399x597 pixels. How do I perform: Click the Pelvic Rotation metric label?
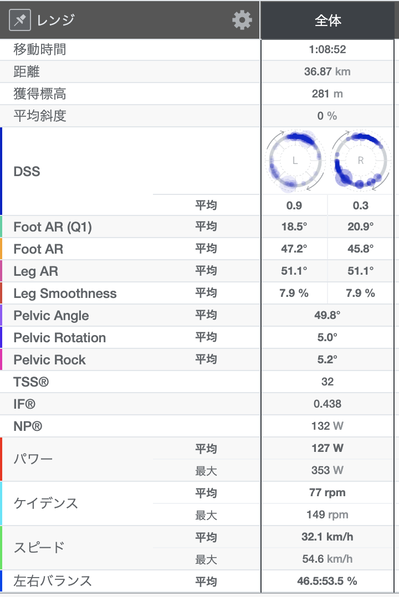coord(59,337)
